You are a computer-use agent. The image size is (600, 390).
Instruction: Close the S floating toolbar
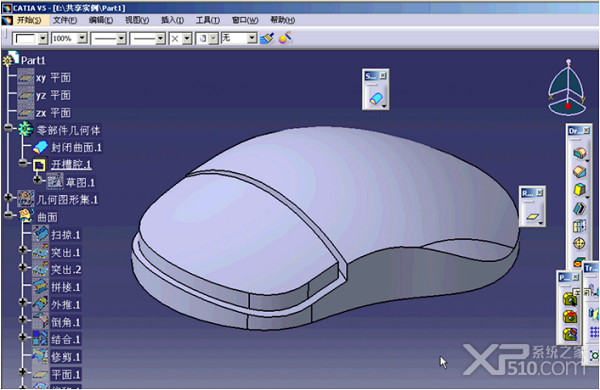point(383,76)
